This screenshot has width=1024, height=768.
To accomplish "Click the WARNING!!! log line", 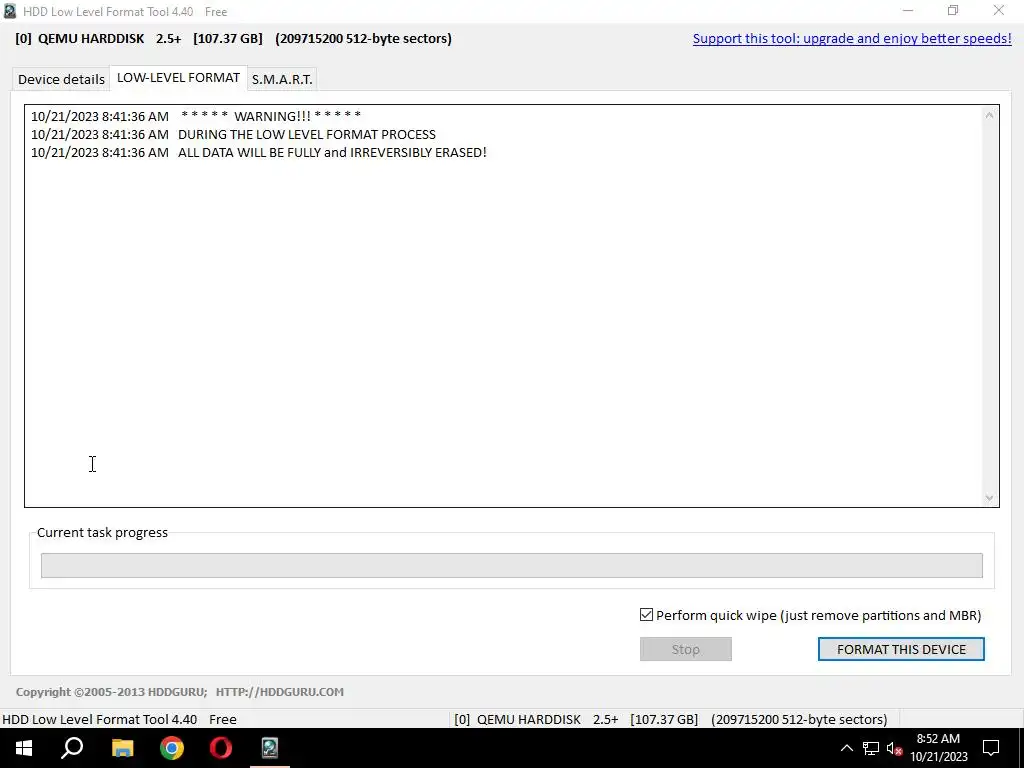I will click(196, 116).
